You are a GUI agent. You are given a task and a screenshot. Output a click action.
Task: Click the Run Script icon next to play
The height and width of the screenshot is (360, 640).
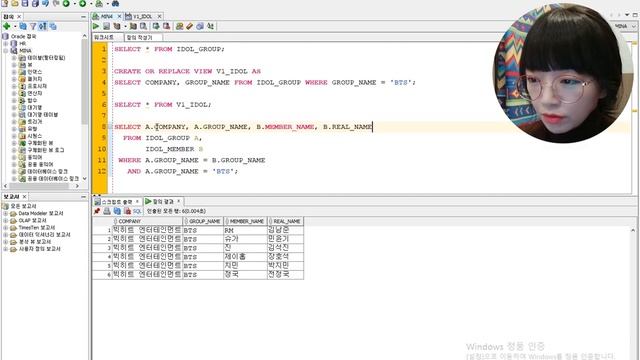(x=106, y=26)
